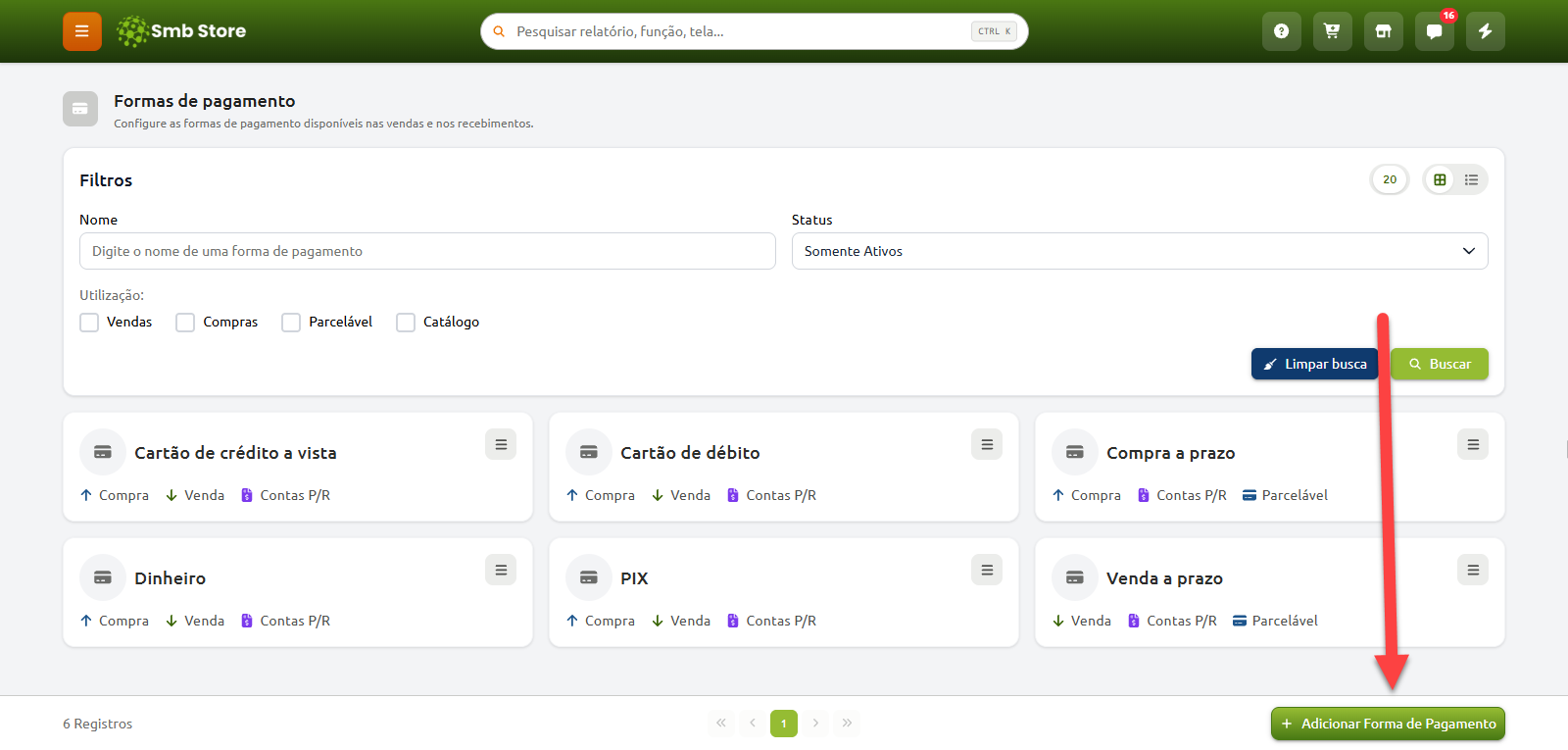The height and width of the screenshot is (750, 1568).
Task: Check the Catálogo filter checkbox
Action: (406, 323)
